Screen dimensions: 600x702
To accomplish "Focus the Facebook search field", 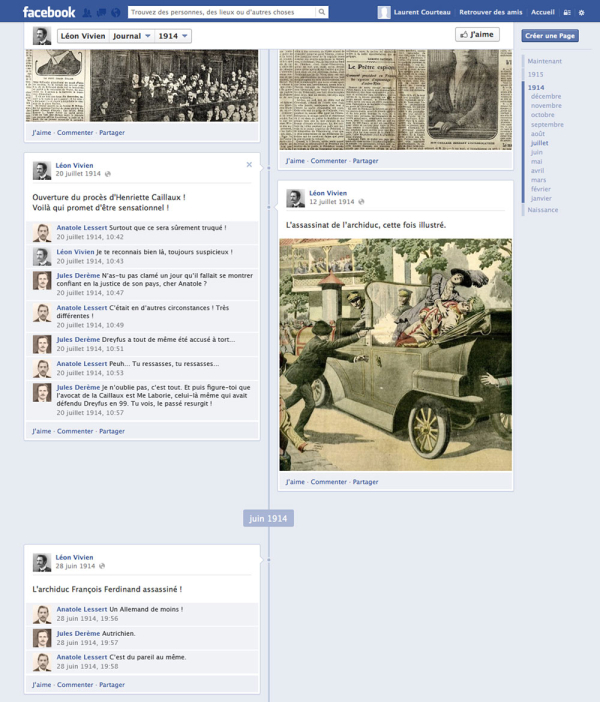I will pyautogui.click(x=222, y=12).
